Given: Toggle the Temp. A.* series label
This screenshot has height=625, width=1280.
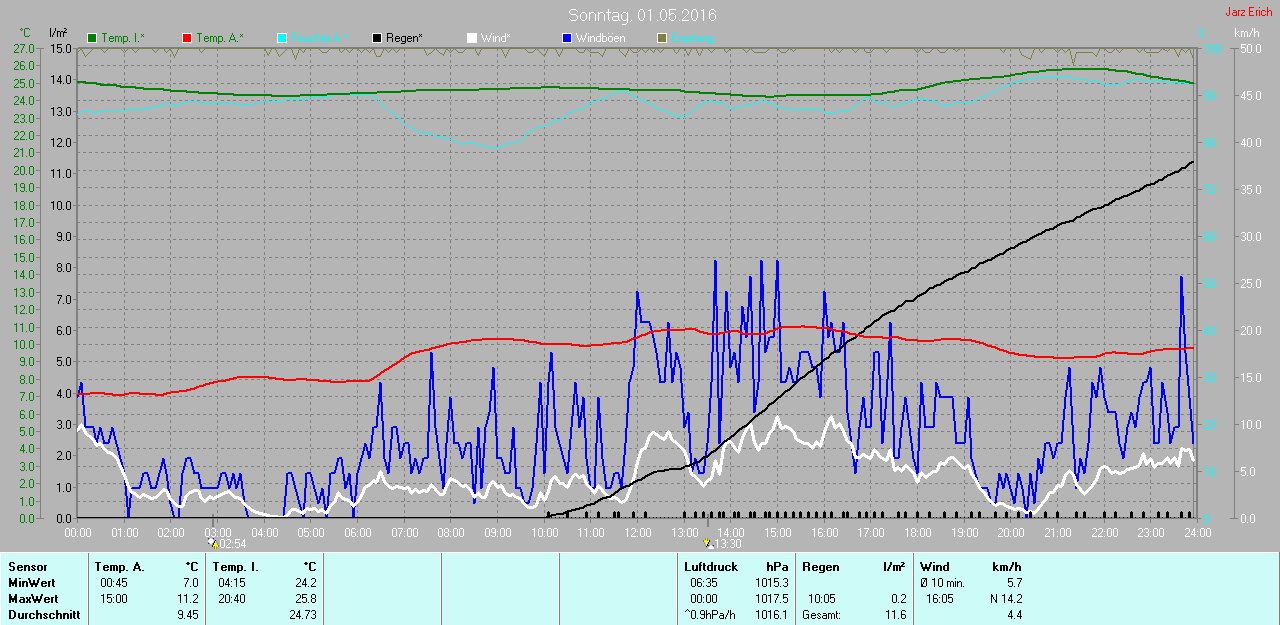Looking at the screenshot, I should pyautogui.click(x=220, y=38).
